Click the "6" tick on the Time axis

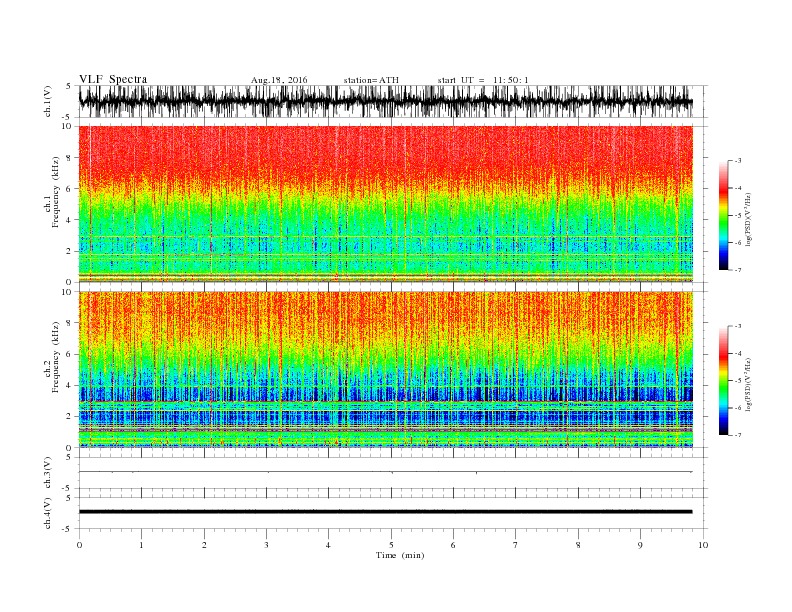[453, 545]
